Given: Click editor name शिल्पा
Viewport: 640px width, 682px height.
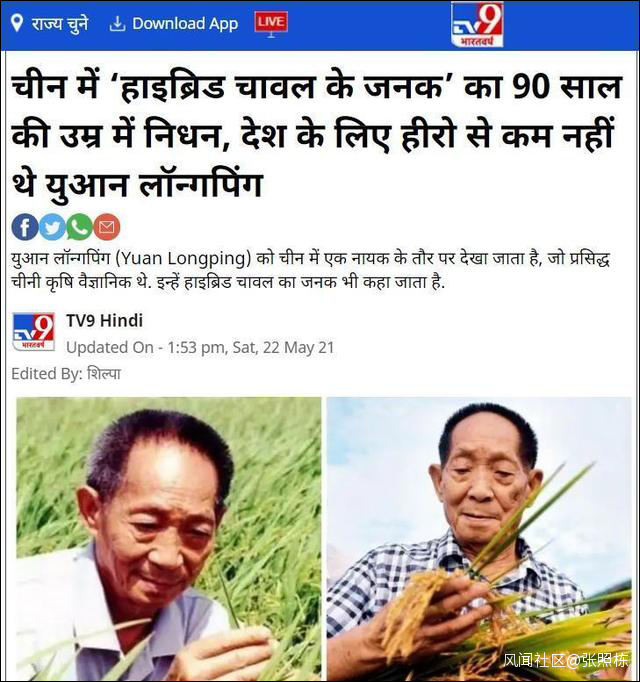Looking at the screenshot, I should click(104, 374).
